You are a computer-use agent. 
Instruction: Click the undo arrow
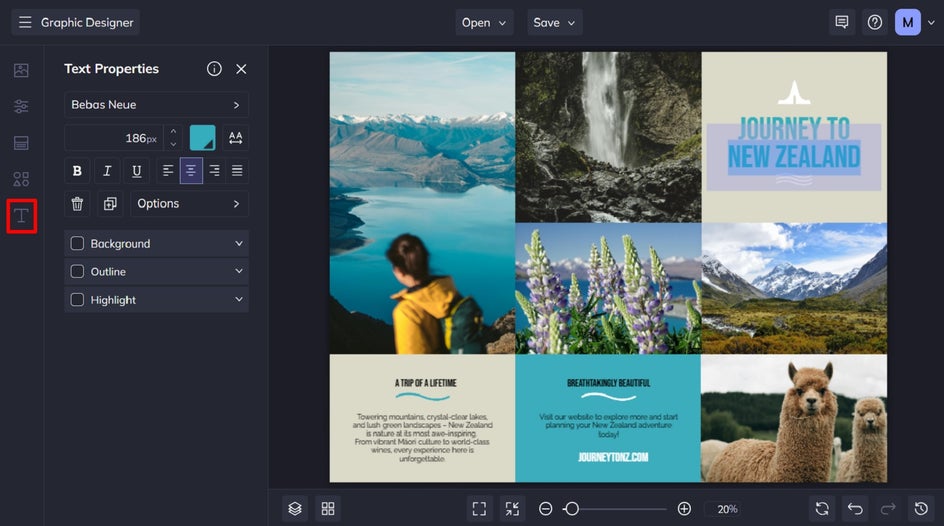[x=855, y=509]
